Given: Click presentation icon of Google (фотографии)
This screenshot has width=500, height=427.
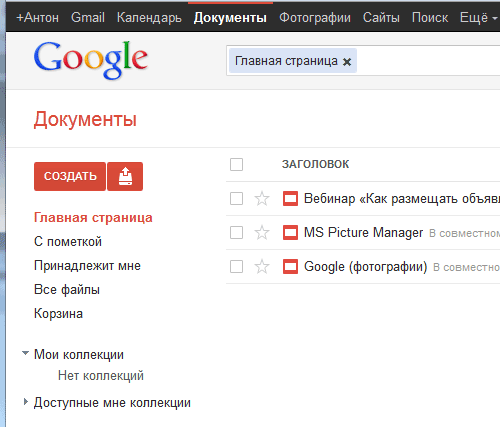Looking at the screenshot, I should click(x=290, y=267).
